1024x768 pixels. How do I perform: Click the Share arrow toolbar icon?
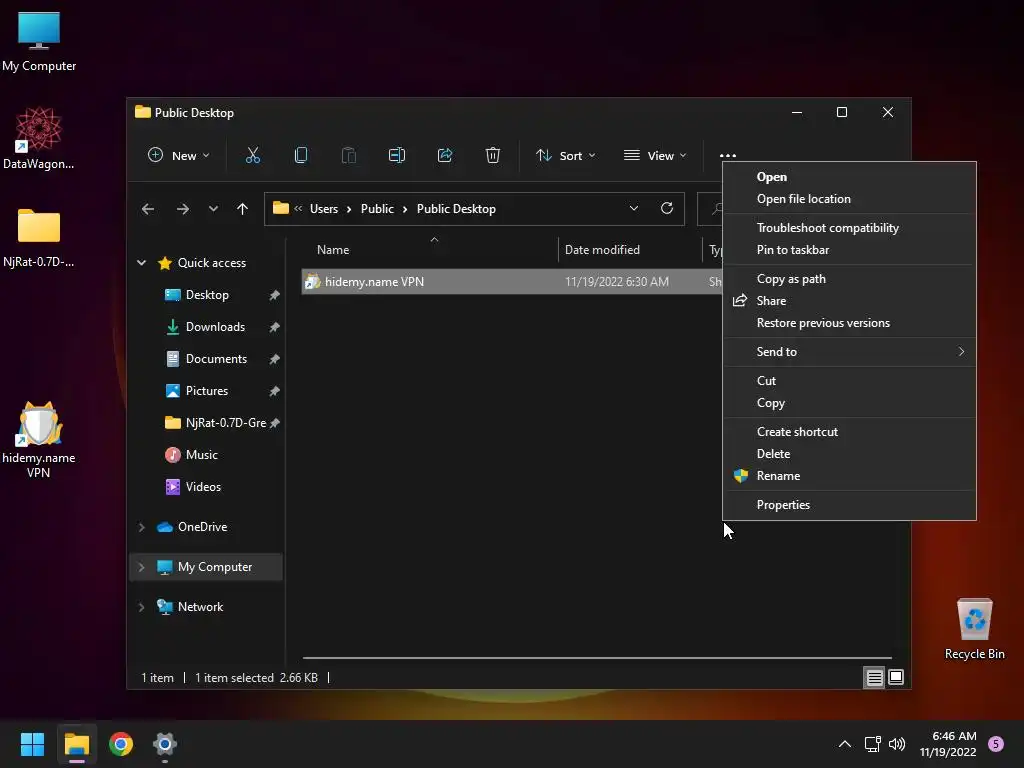pyautogui.click(x=445, y=155)
